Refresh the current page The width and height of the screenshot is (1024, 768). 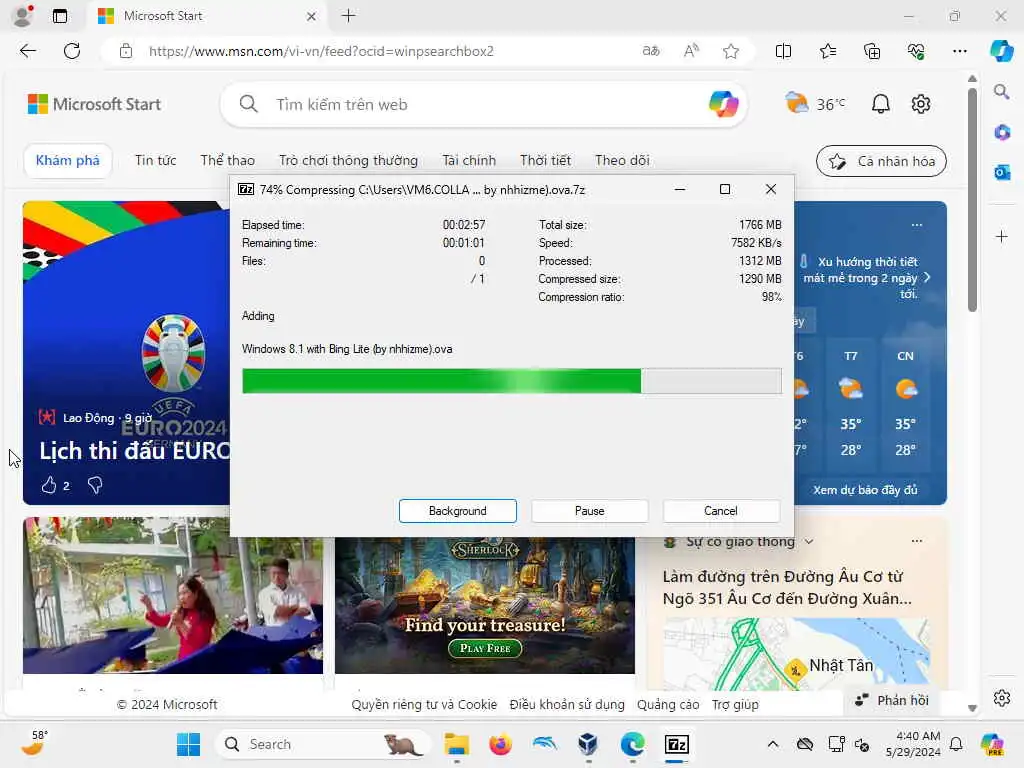(x=72, y=51)
